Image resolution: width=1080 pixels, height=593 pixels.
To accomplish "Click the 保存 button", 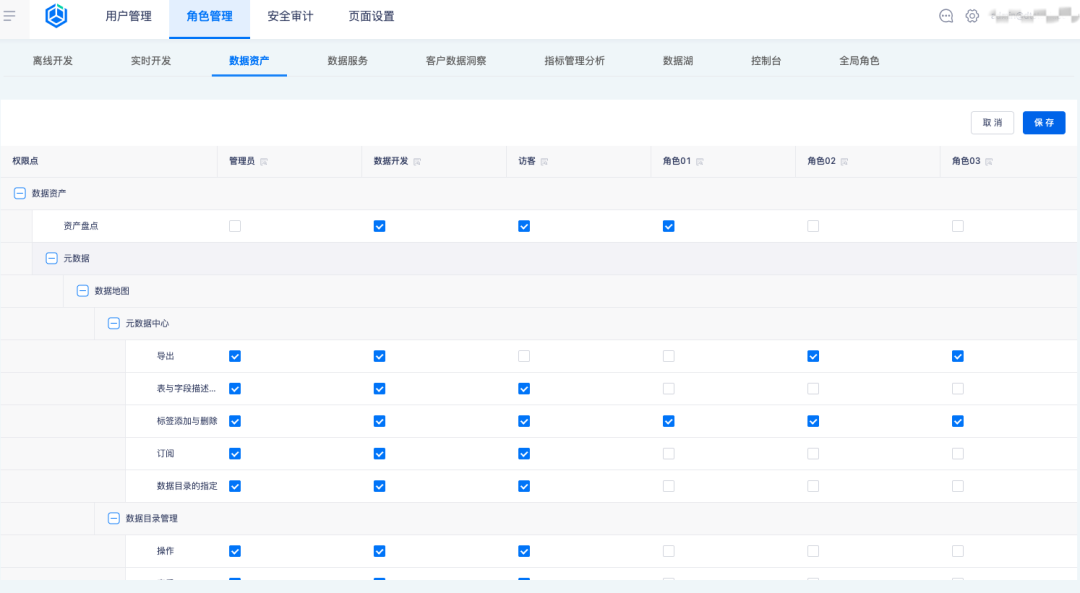I will [x=1043, y=122].
